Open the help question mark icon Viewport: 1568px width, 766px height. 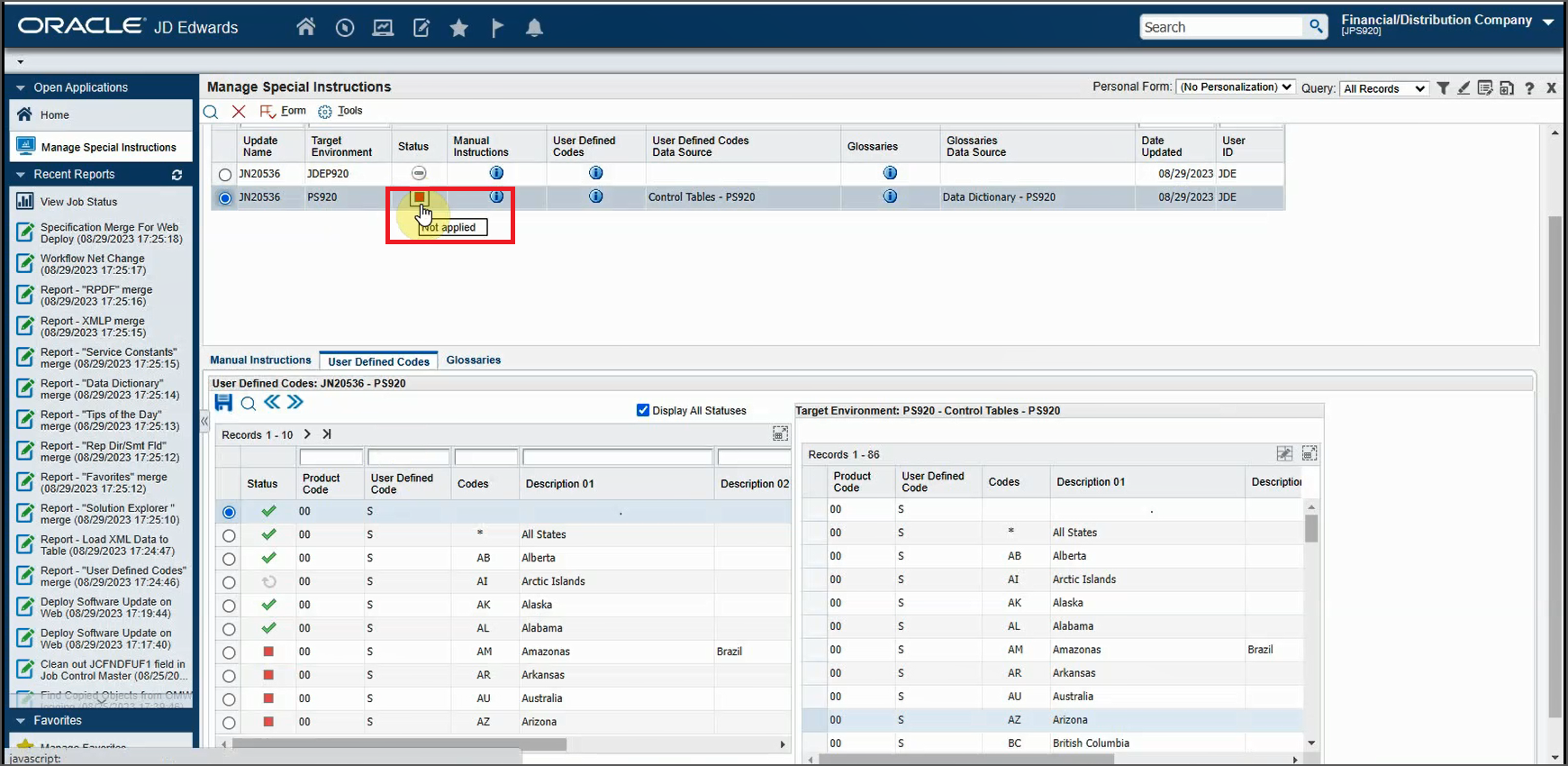(x=1529, y=87)
